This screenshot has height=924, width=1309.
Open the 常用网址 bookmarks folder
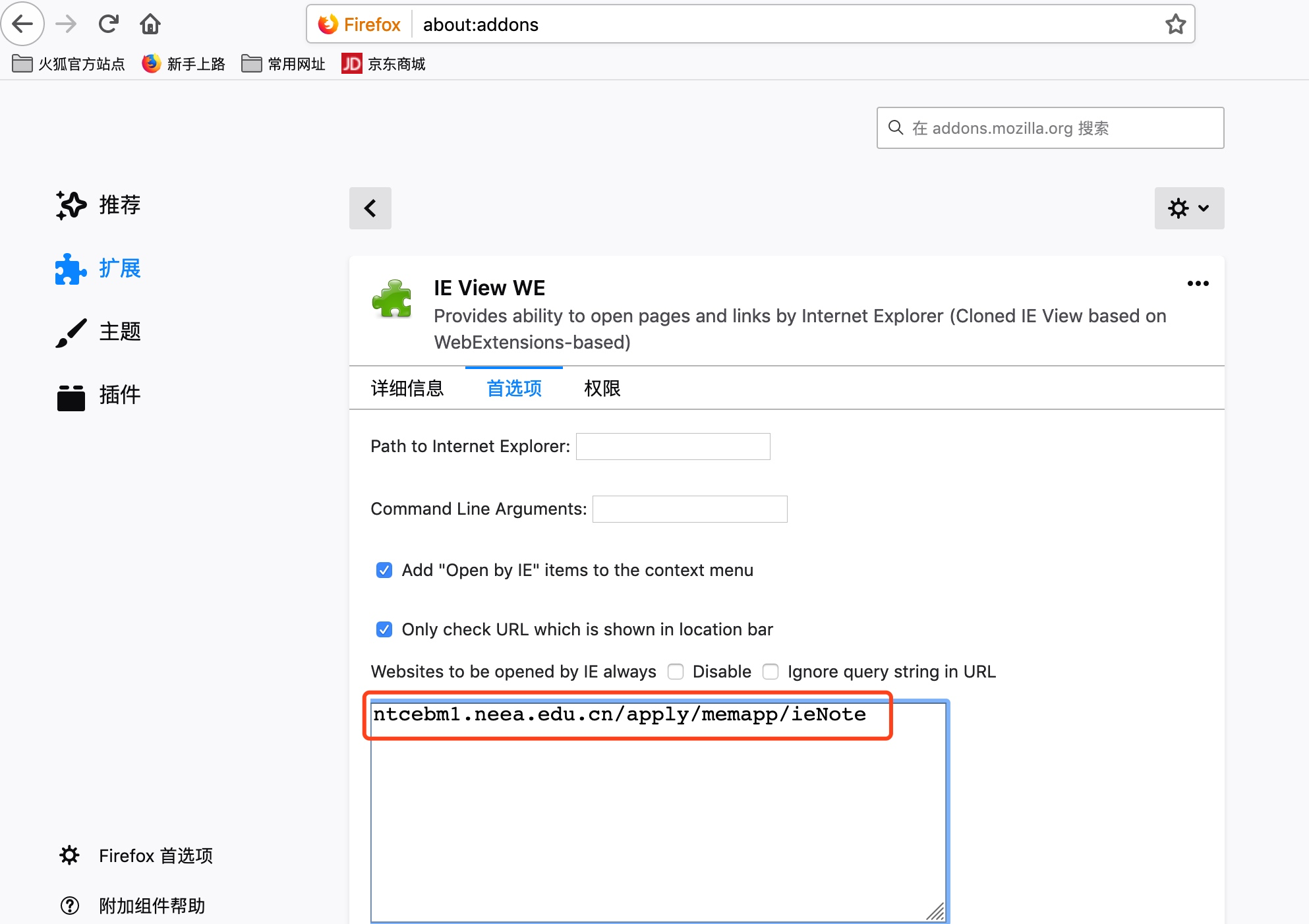click(283, 64)
